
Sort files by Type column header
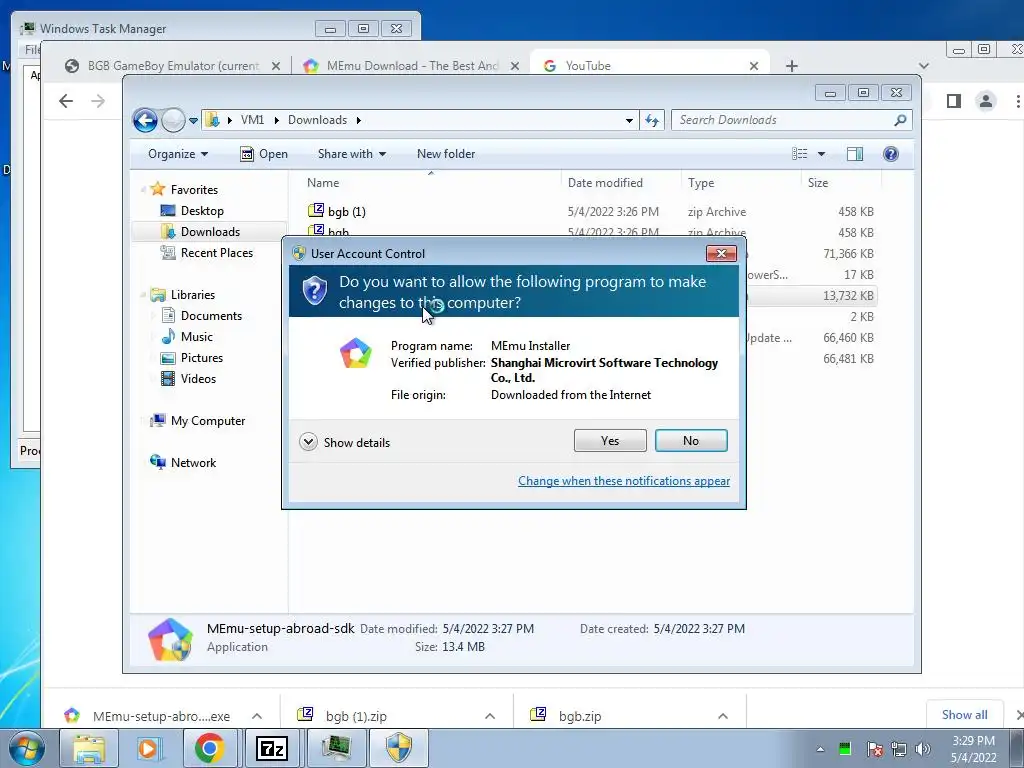click(741, 183)
